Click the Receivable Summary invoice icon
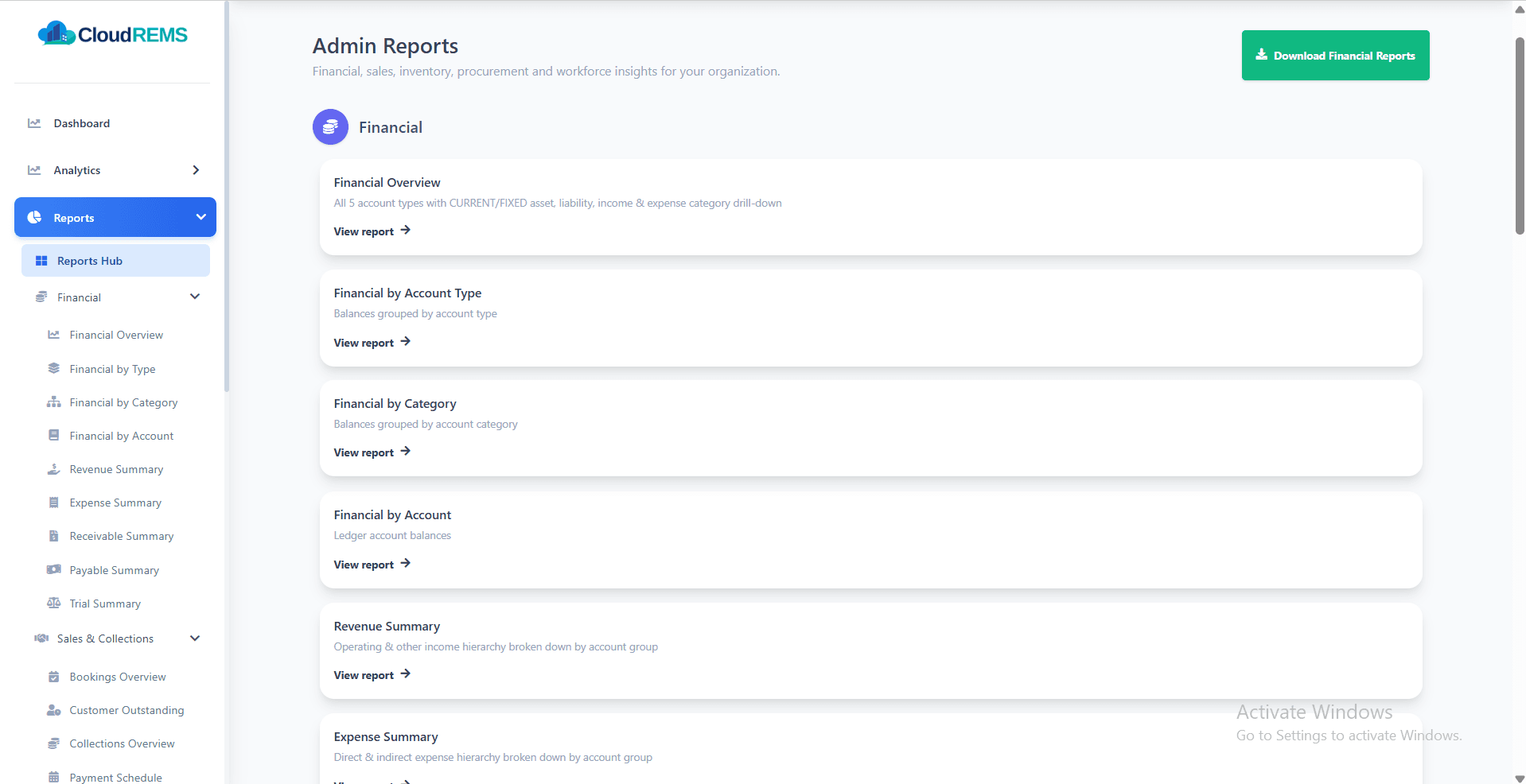Screen dimensions: 1526x784 (53, 536)
